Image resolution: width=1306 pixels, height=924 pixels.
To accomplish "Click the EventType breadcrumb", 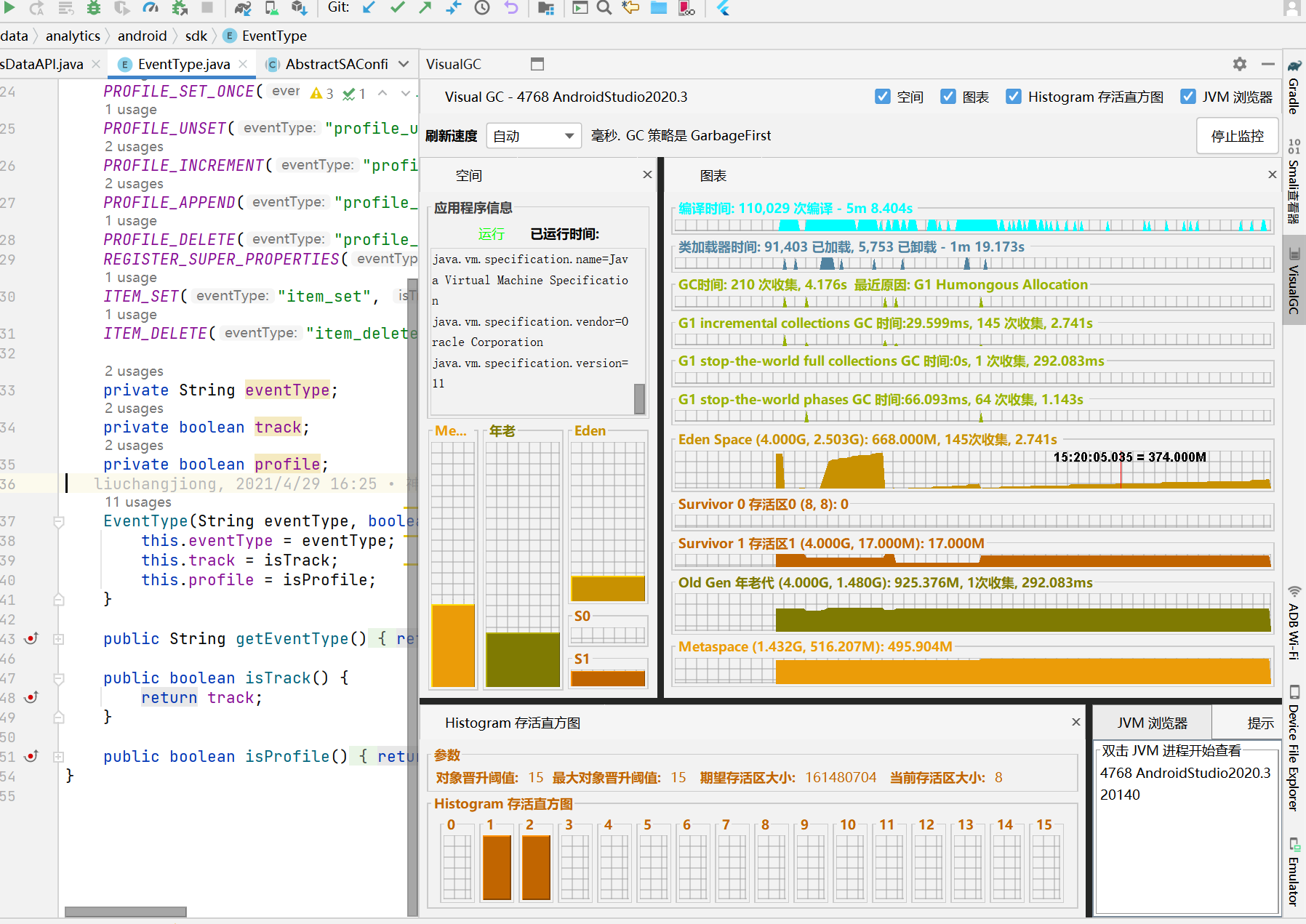I will tap(273, 36).
